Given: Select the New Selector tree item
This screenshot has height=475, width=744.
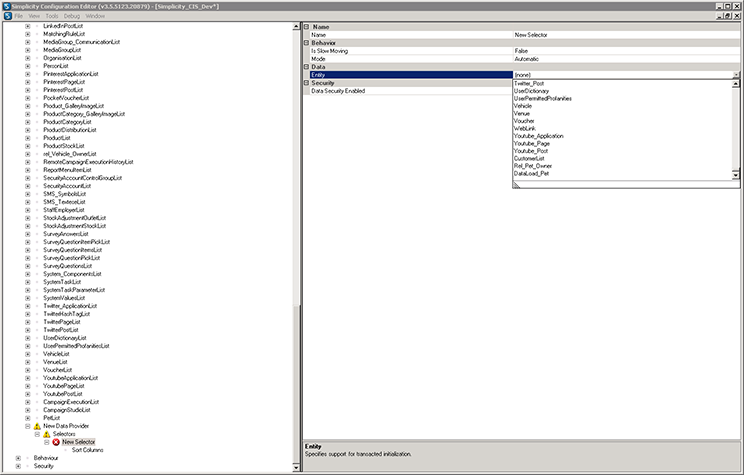Looking at the screenshot, I should click(79, 442).
